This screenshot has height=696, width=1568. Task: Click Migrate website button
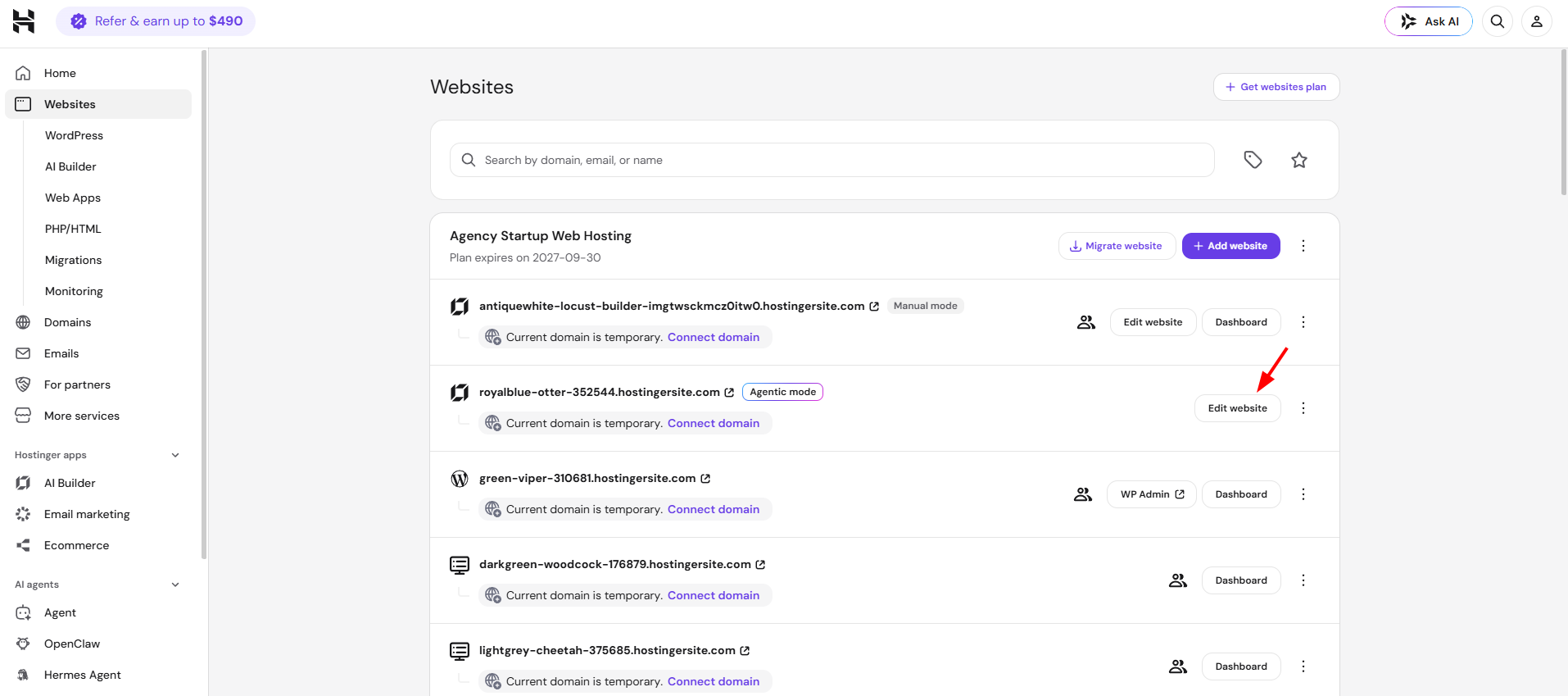(1117, 246)
